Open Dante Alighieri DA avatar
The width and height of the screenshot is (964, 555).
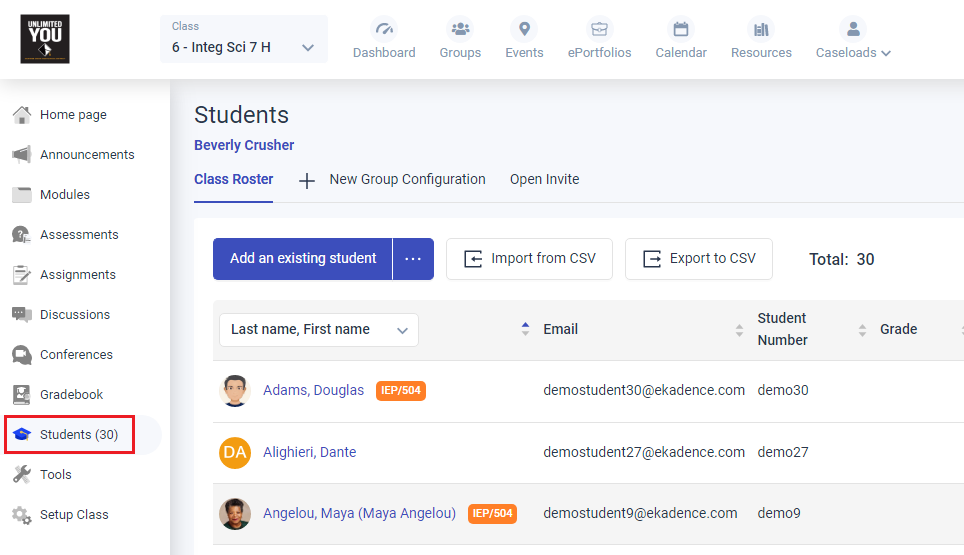235,453
